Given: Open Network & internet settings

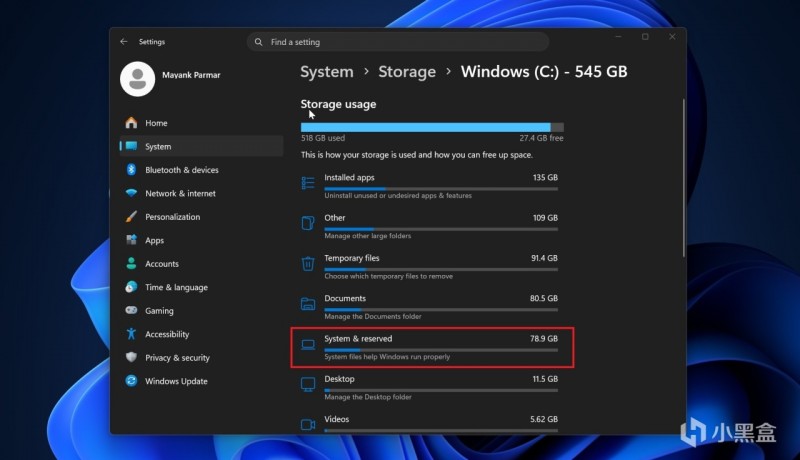Looking at the screenshot, I should pos(201,193).
